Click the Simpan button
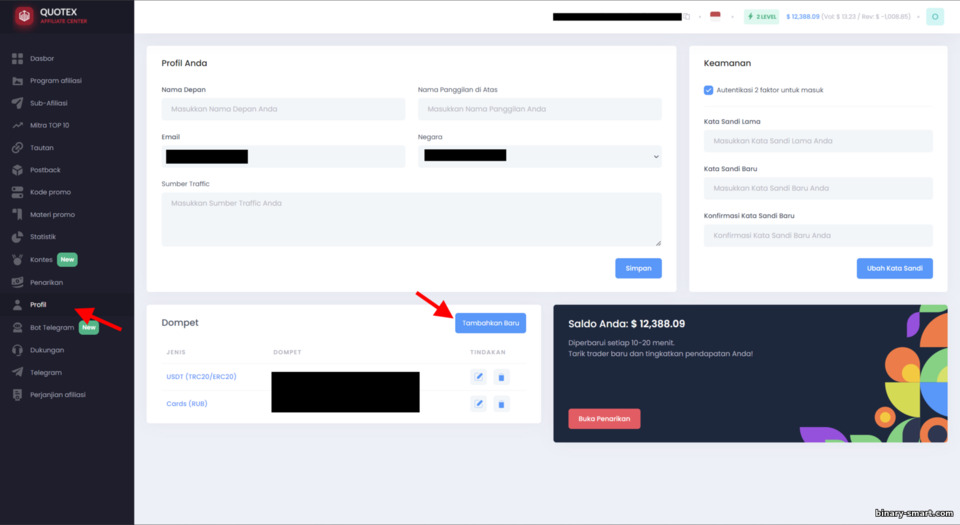 coord(638,268)
